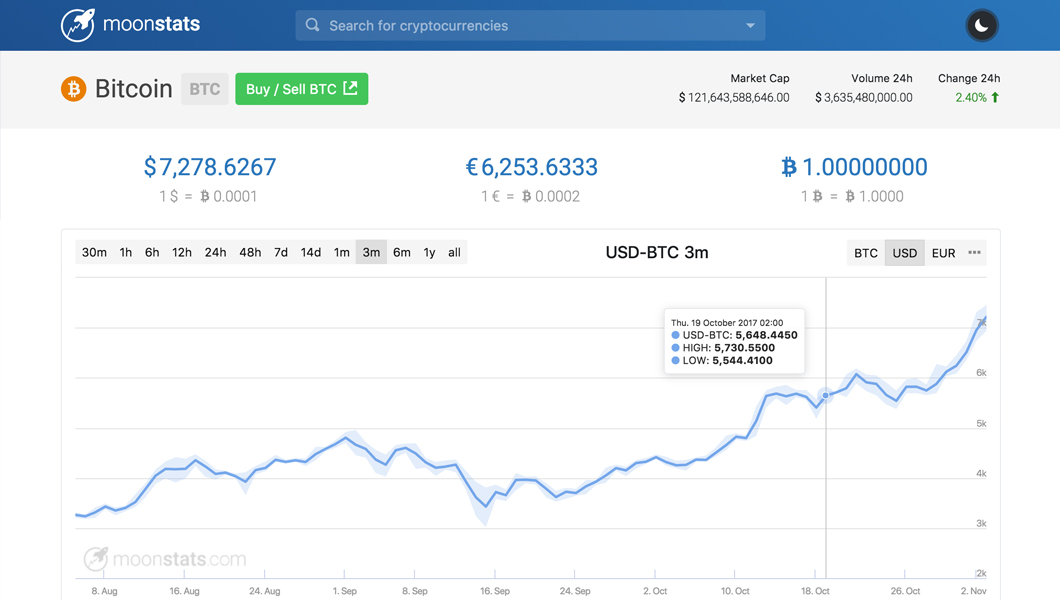Click the 18. Oct x-axis label
The width and height of the screenshot is (1060, 600).
point(815,591)
